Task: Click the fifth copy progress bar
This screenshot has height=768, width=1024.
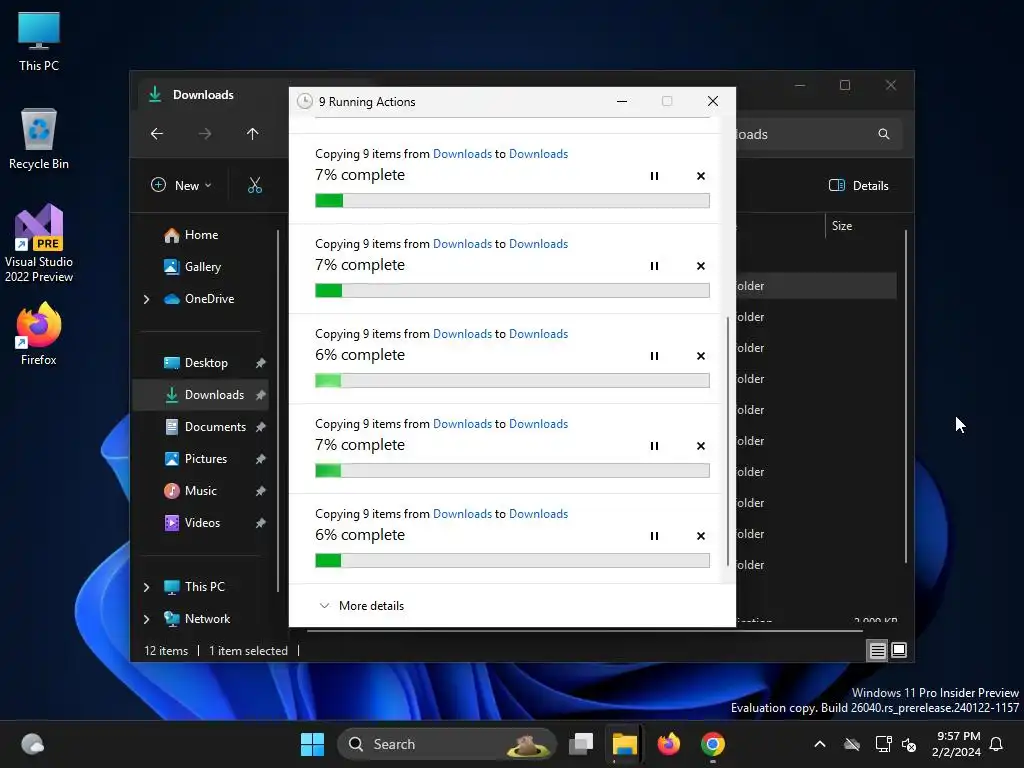Action: coord(512,560)
